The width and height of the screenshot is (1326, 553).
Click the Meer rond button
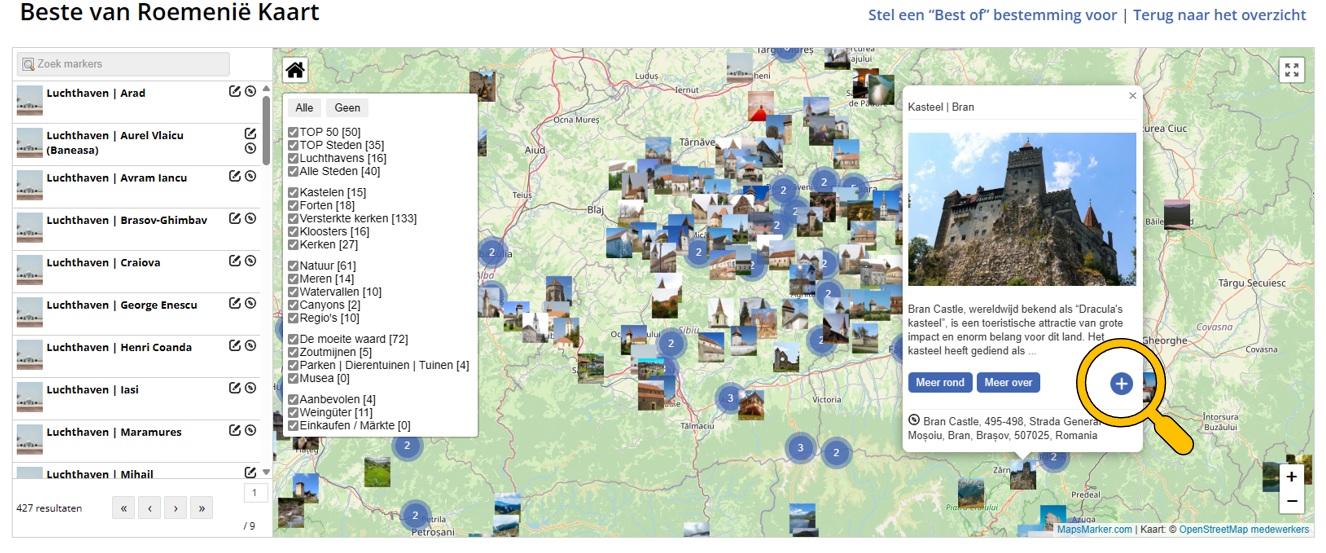tap(940, 383)
